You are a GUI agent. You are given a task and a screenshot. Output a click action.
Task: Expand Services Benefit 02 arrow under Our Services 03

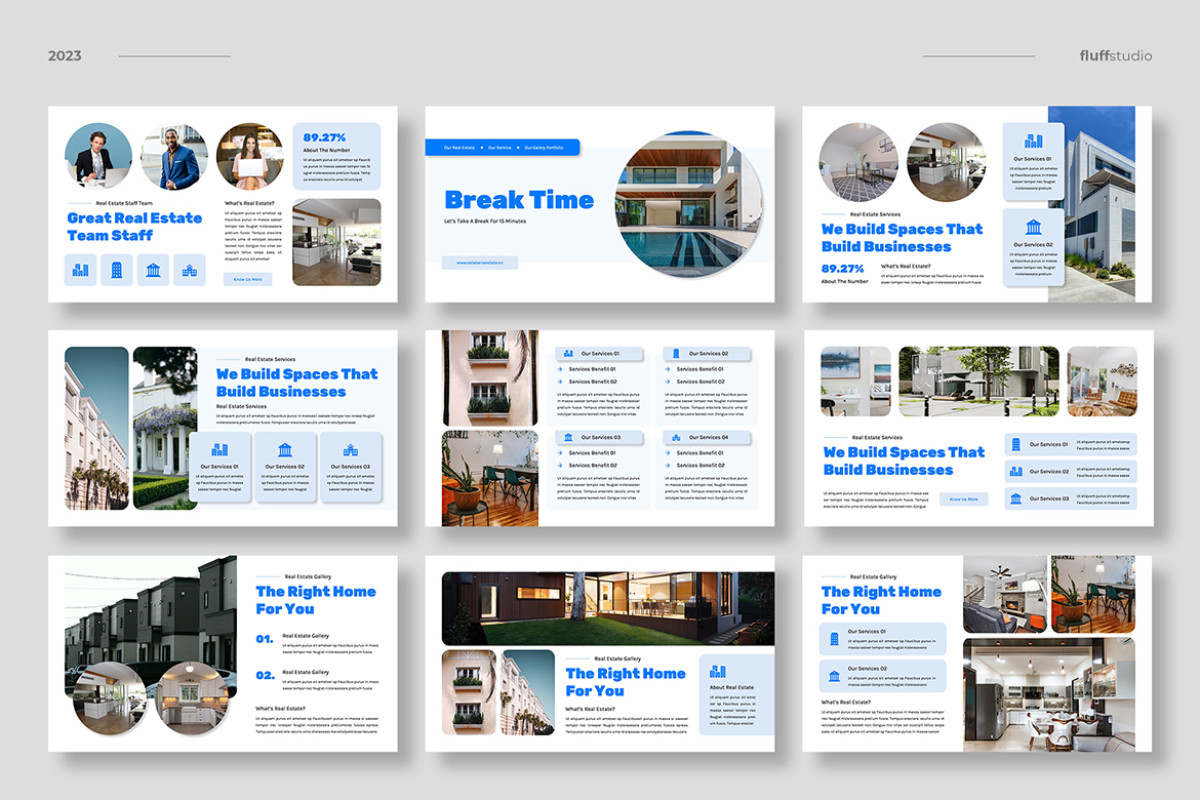click(x=560, y=465)
